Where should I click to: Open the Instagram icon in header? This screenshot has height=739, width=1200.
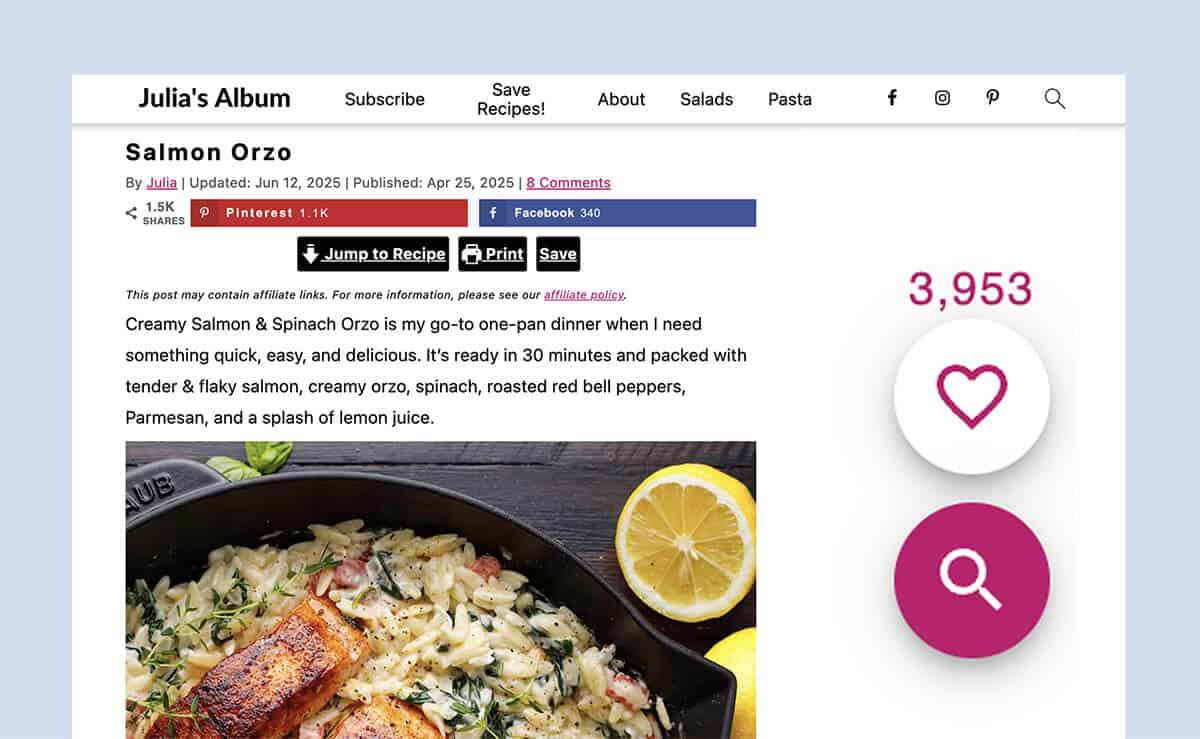tap(942, 98)
